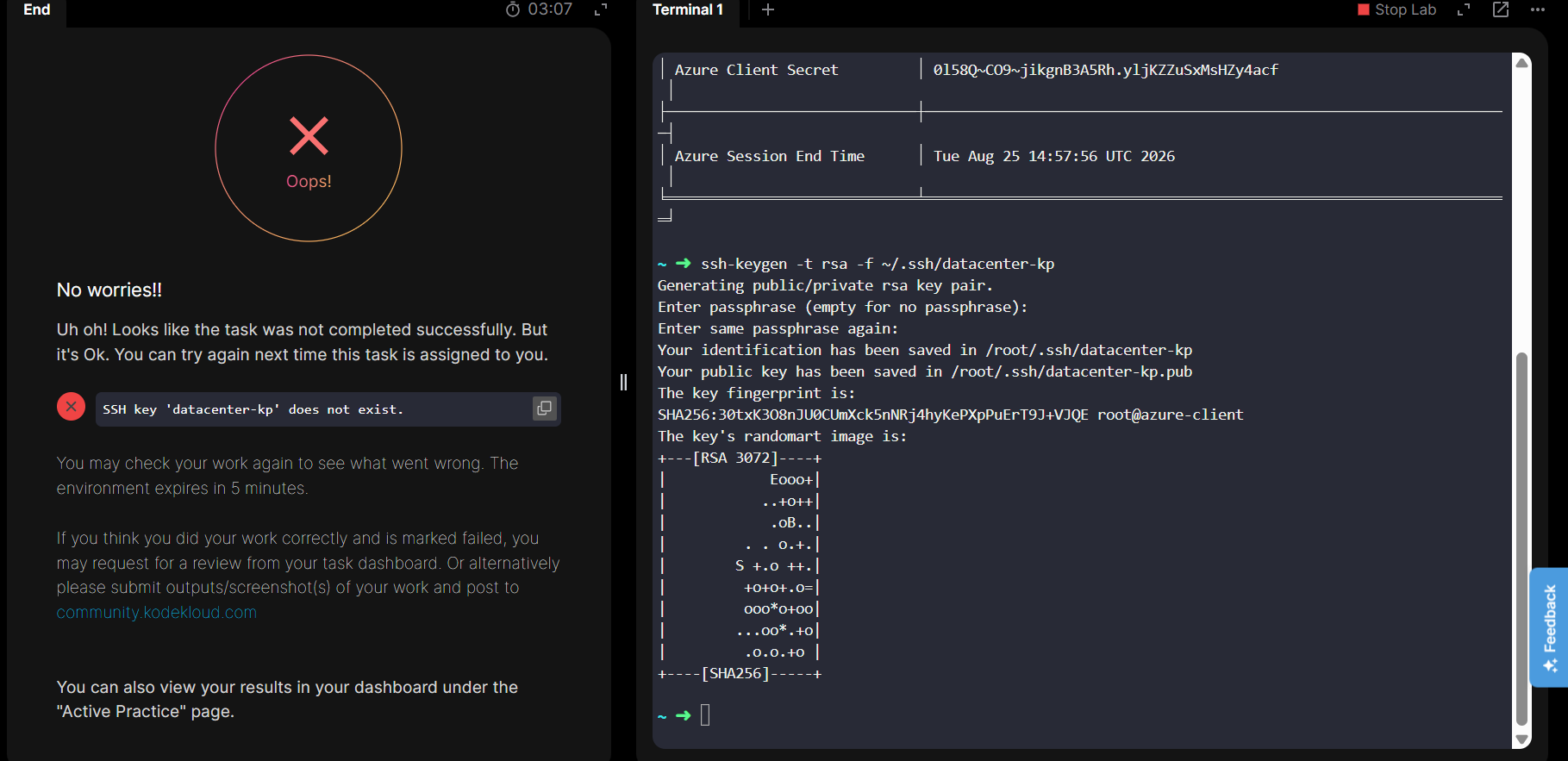
Task: Open terminal in a new window
Action: click(x=1501, y=9)
